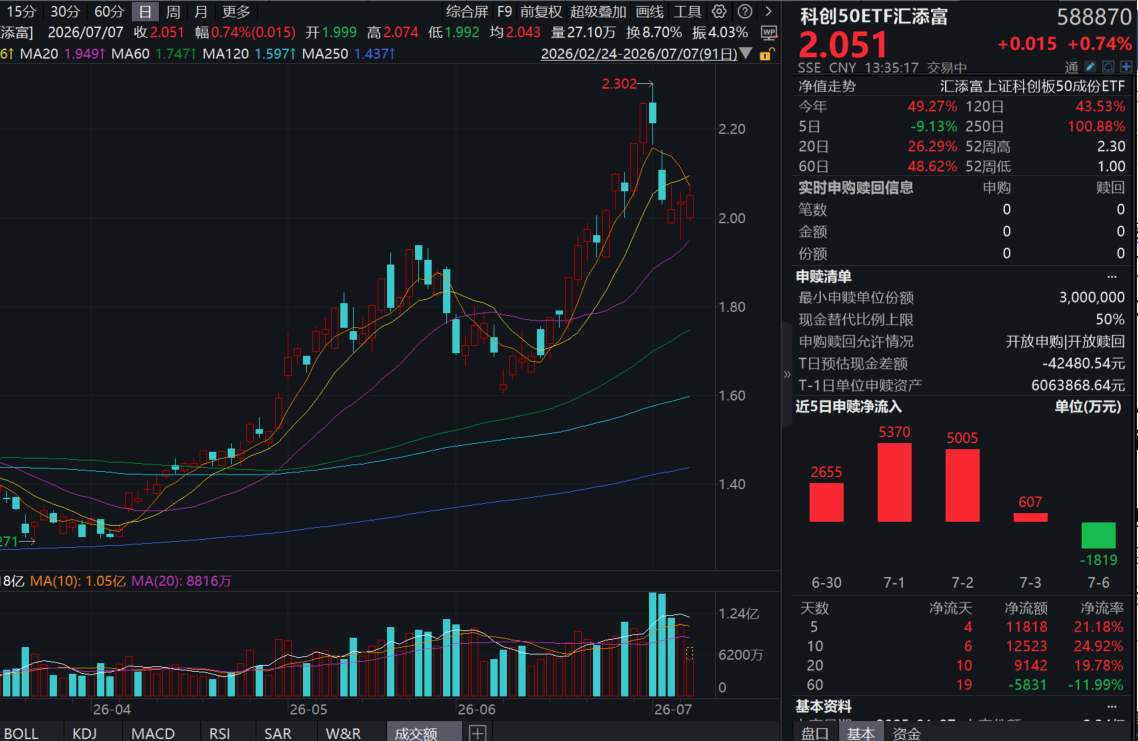This screenshot has width=1138, height=741.
Task: Switch to the MACD indicator tab
Action: (x=153, y=733)
